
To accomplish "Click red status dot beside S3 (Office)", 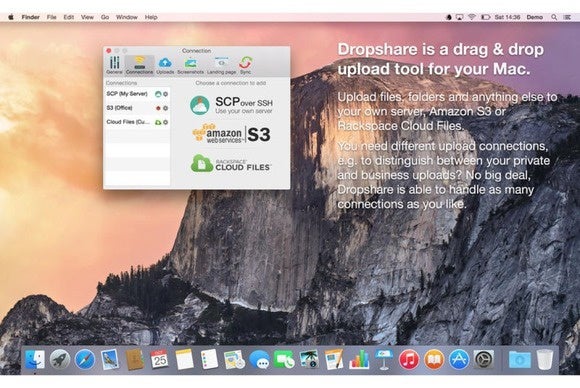I will point(158,108).
